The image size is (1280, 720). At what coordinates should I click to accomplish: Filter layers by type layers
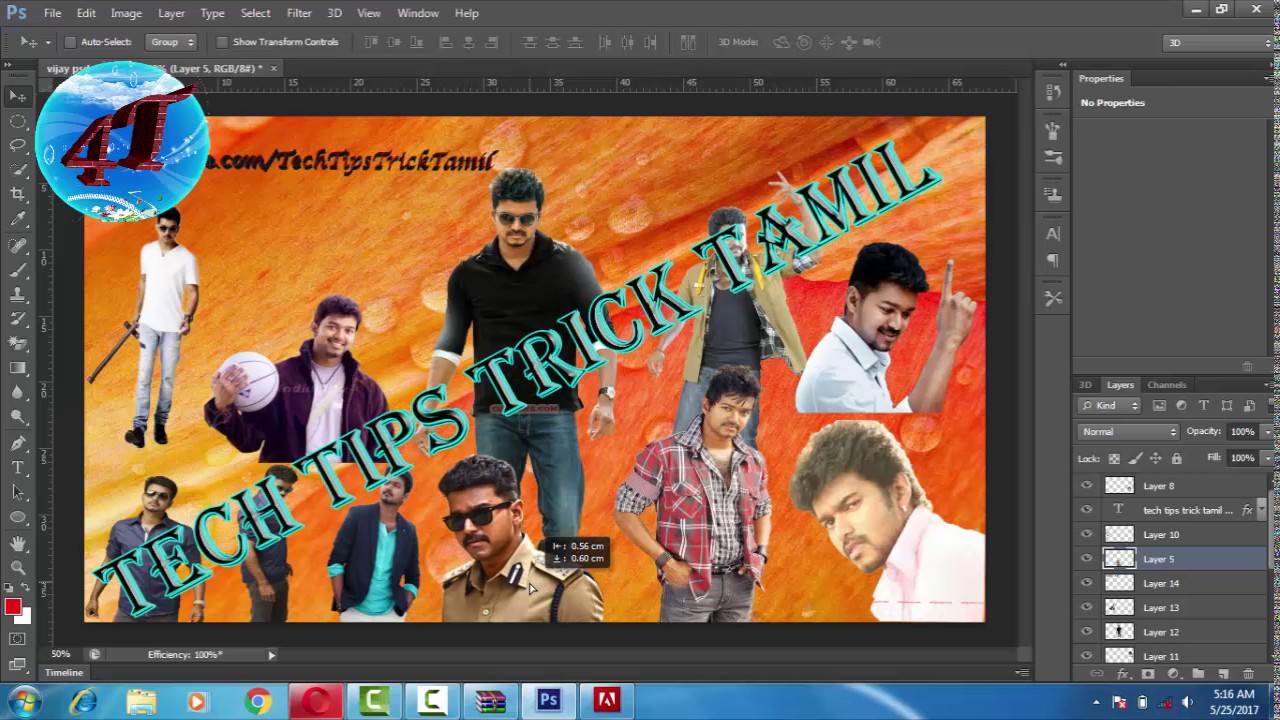[1204, 405]
